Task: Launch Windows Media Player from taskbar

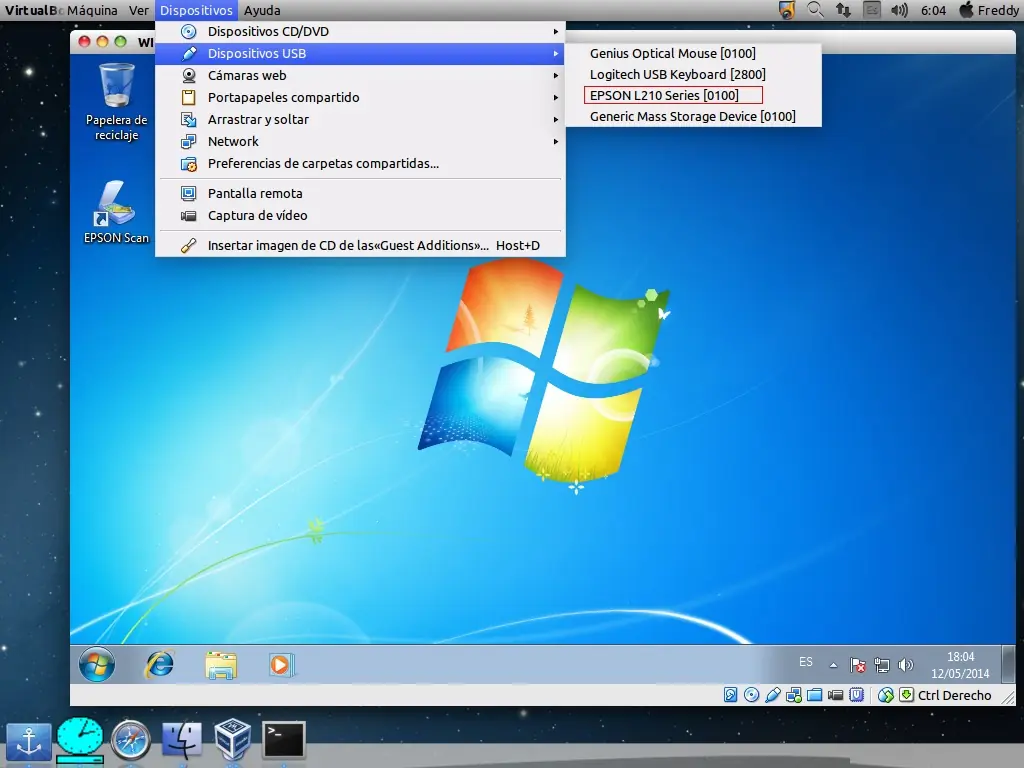Action: click(x=281, y=665)
